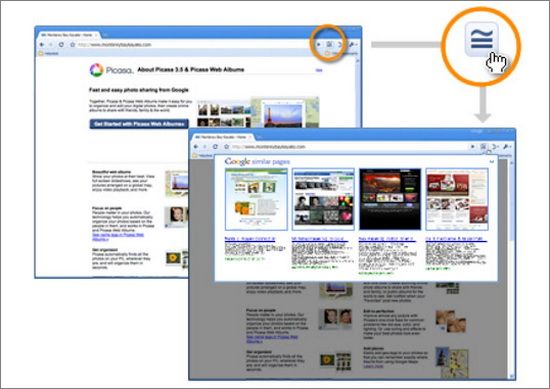Click the enlarged Similar Pages extension icon
The height and width of the screenshot is (389, 550).
coord(481,39)
